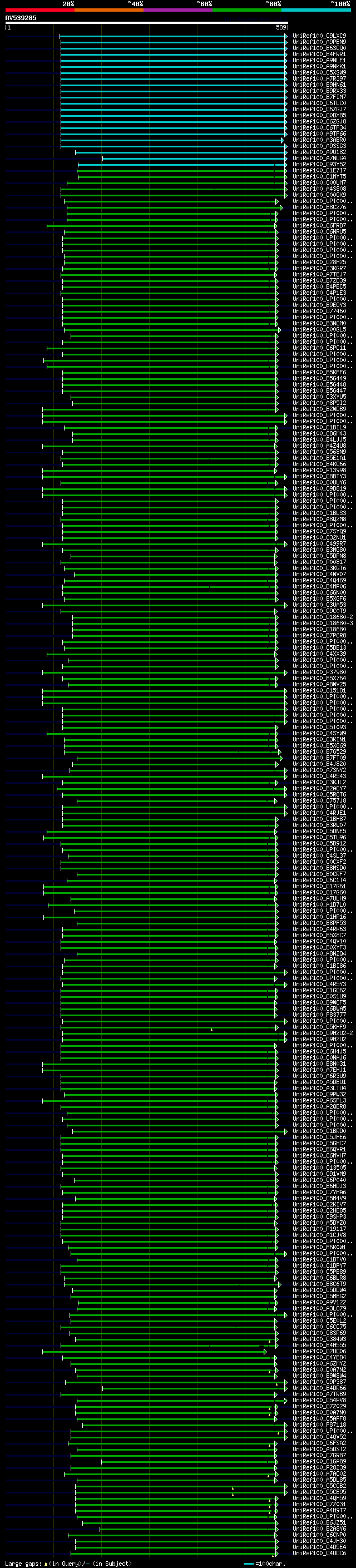The image size is (356, 1568).
Task: Click the cyan alignment bar of UniRef100_Q9LXC9
Action: coord(174,37)
